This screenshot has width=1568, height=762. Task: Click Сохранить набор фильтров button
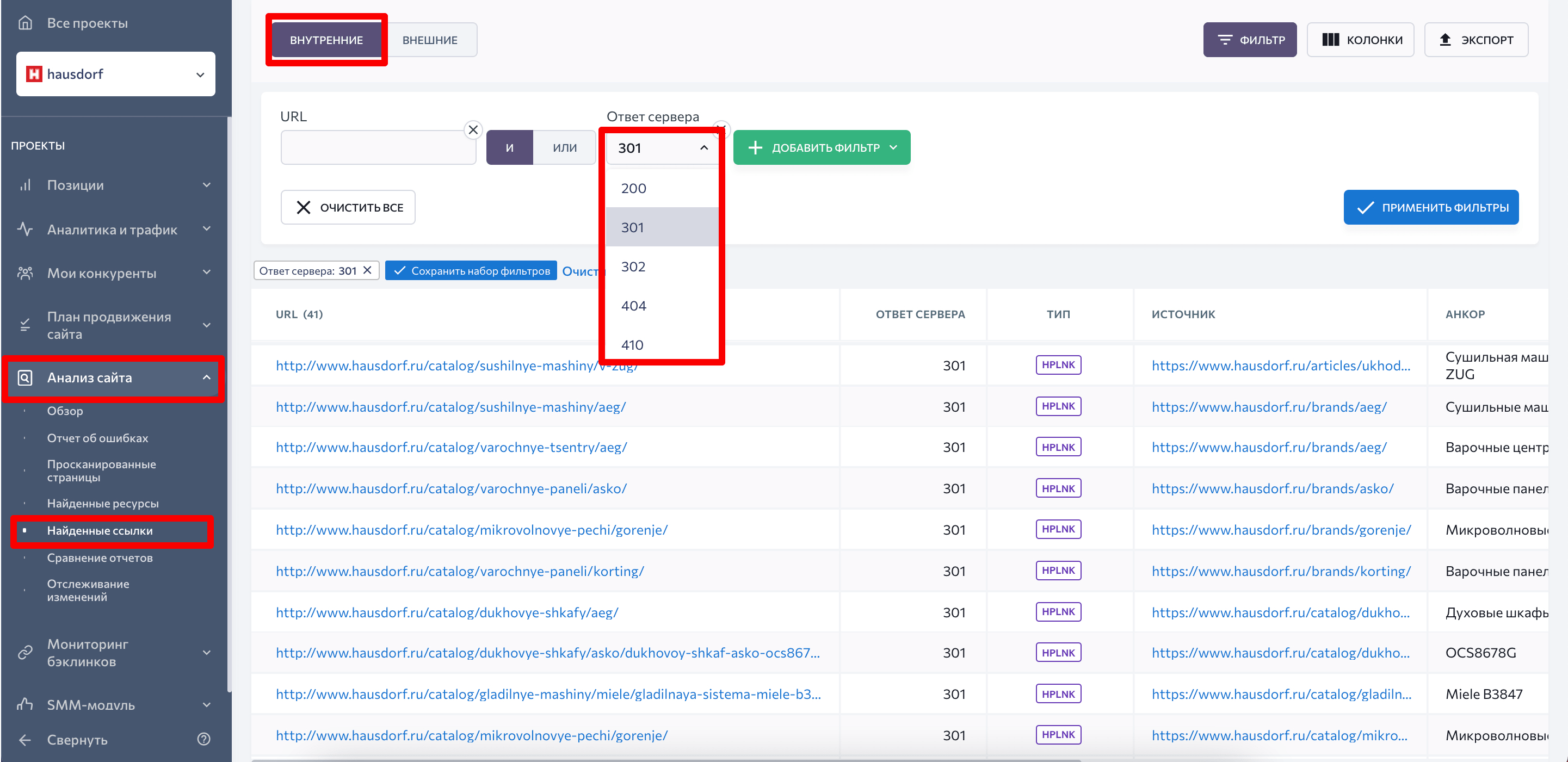(x=471, y=271)
